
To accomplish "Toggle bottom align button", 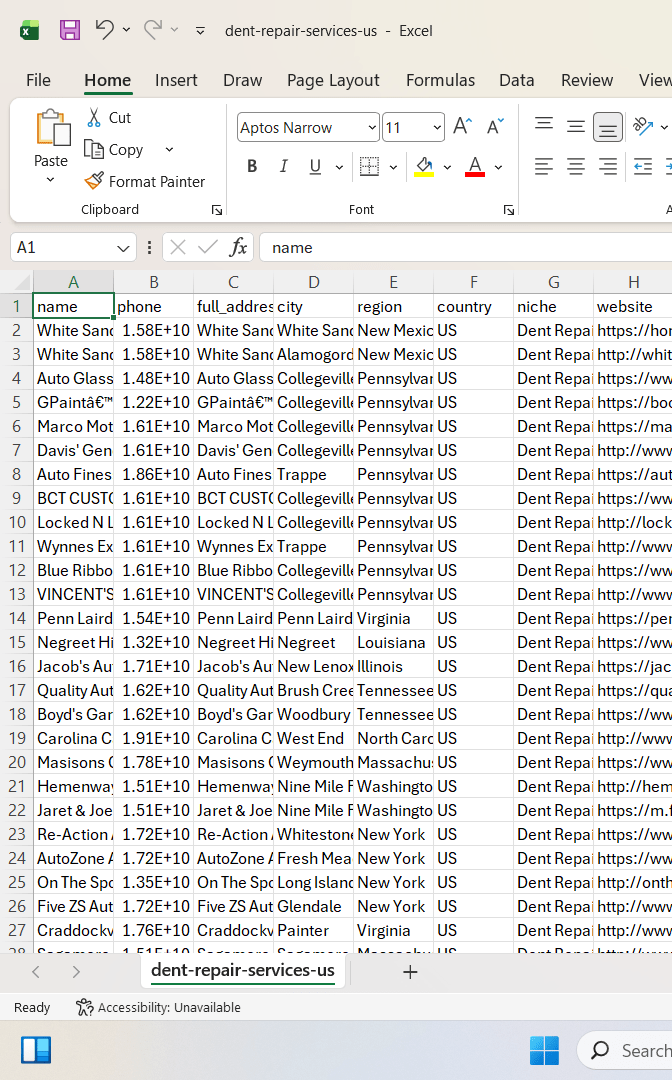I will [x=607, y=127].
